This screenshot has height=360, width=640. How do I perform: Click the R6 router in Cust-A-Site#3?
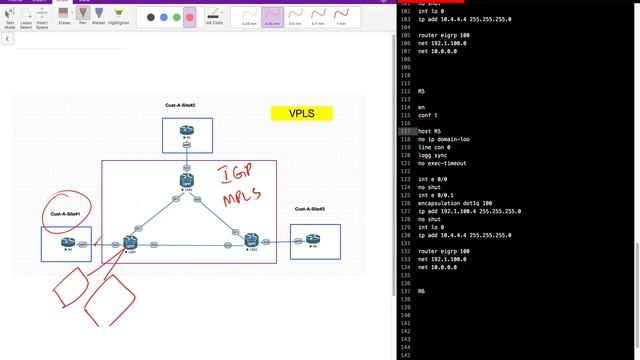pos(313,239)
